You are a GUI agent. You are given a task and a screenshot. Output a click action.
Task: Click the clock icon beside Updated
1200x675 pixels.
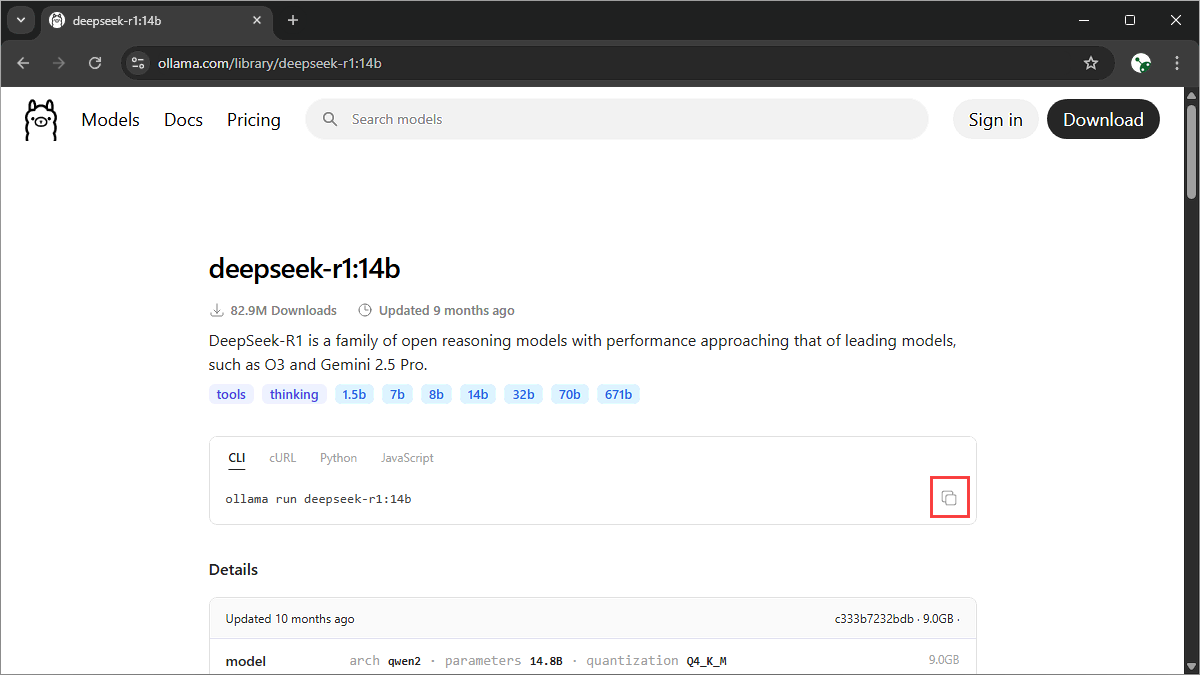[x=365, y=310]
